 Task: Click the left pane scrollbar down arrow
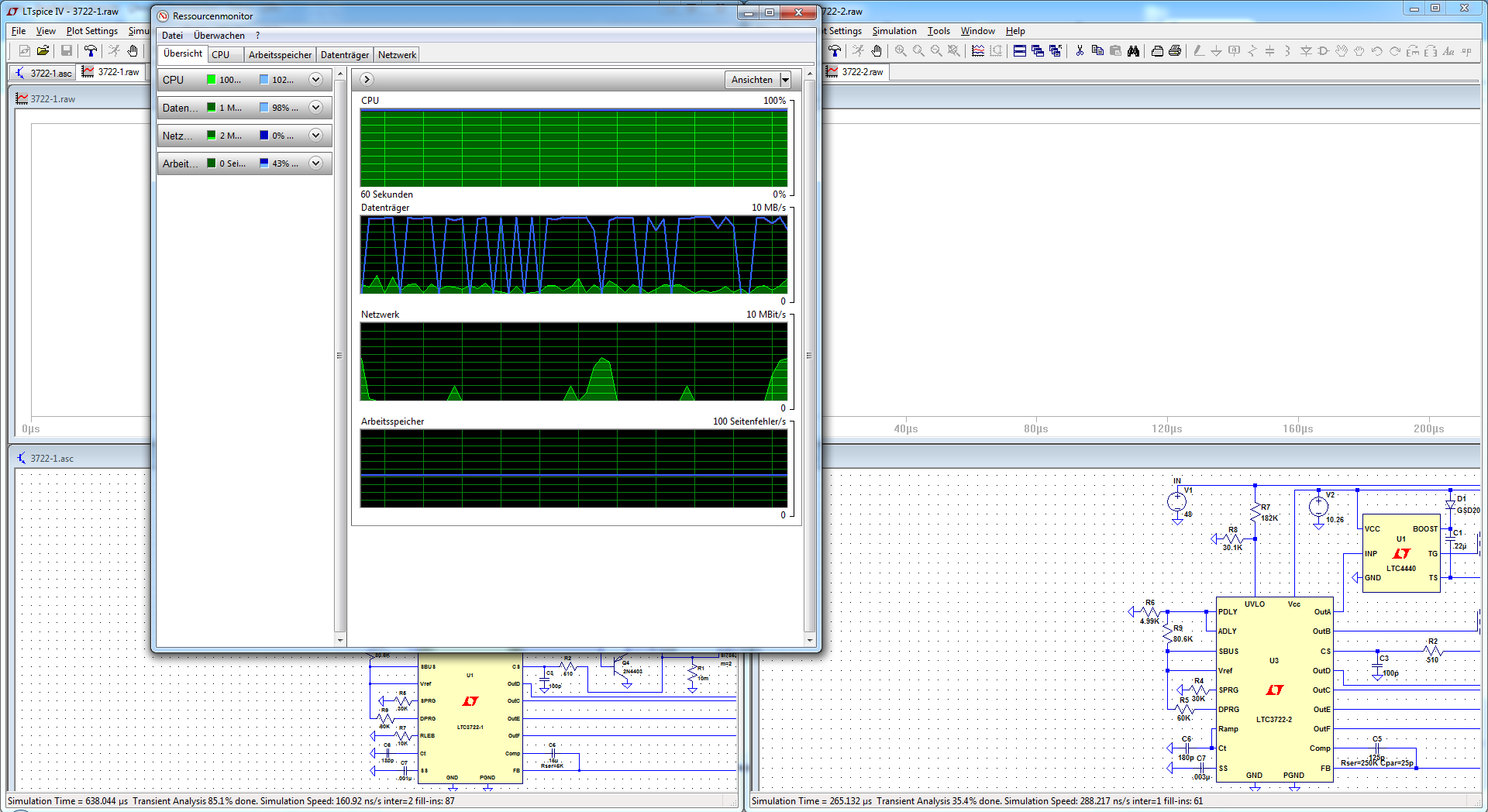coord(339,640)
